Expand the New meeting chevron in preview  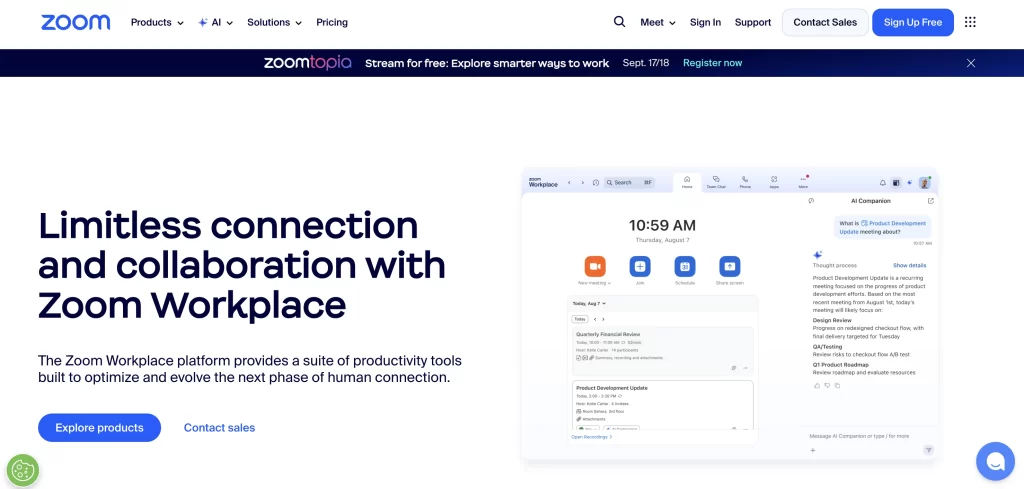point(610,283)
